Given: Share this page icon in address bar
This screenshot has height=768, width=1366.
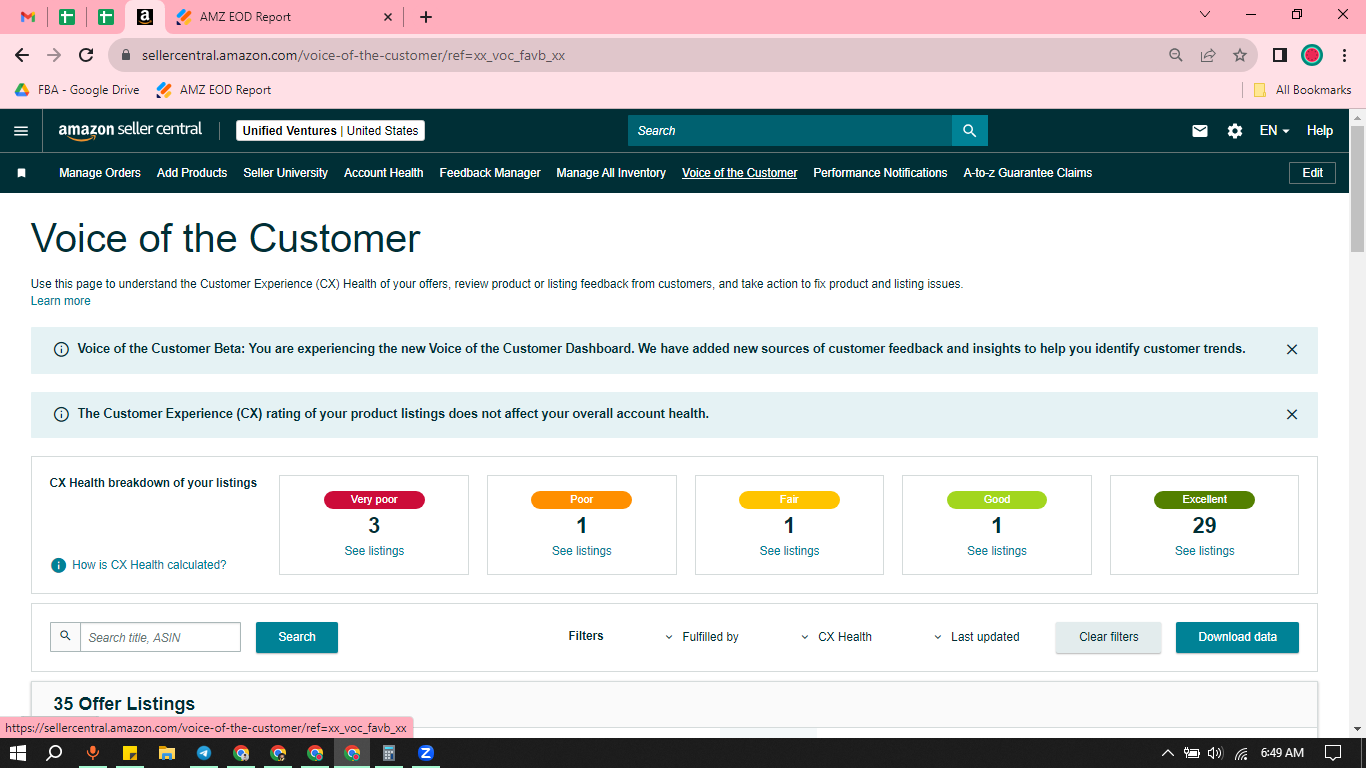Looking at the screenshot, I should click(1208, 55).
